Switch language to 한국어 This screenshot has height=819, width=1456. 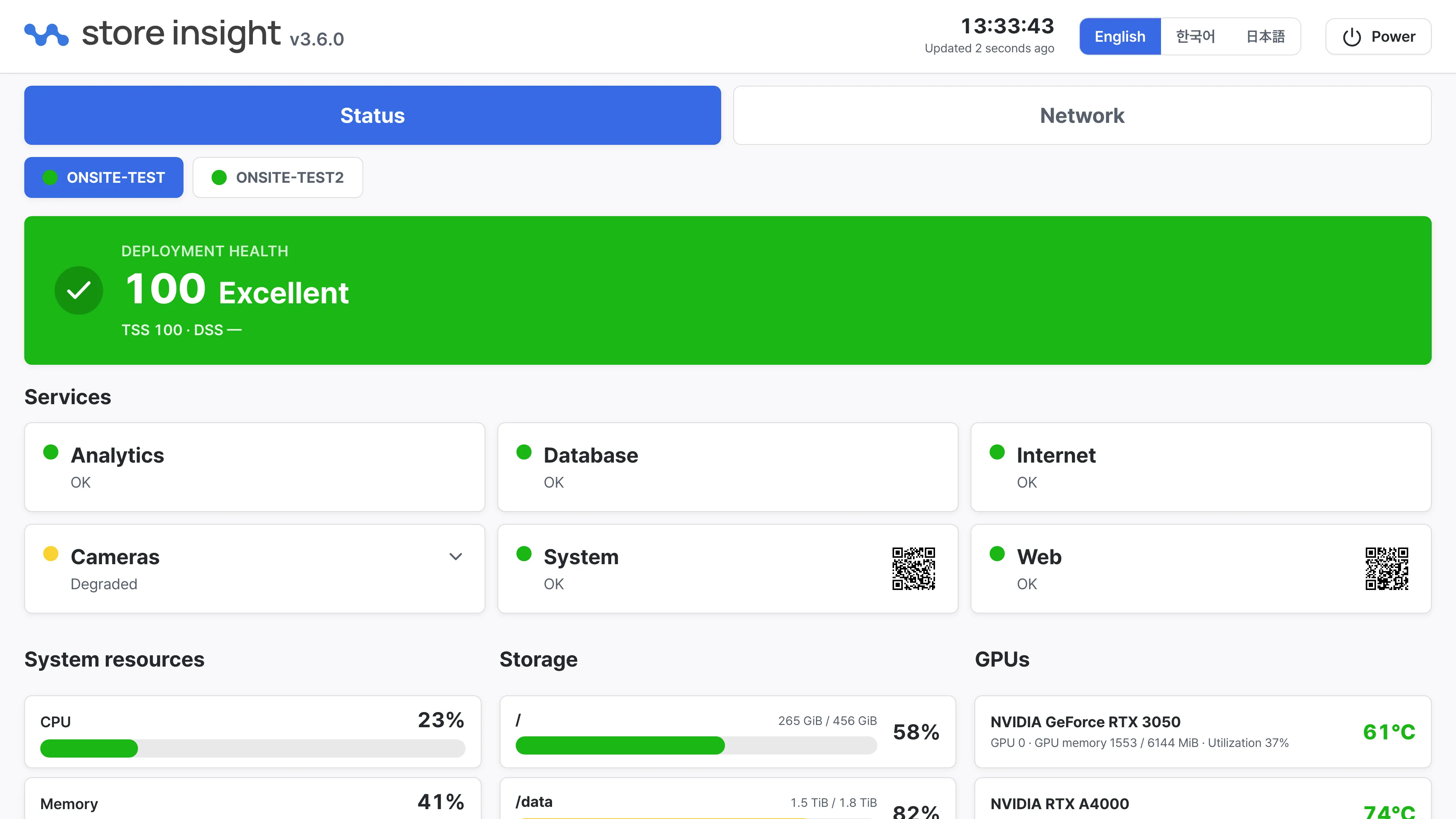(x=1196, y=37)
